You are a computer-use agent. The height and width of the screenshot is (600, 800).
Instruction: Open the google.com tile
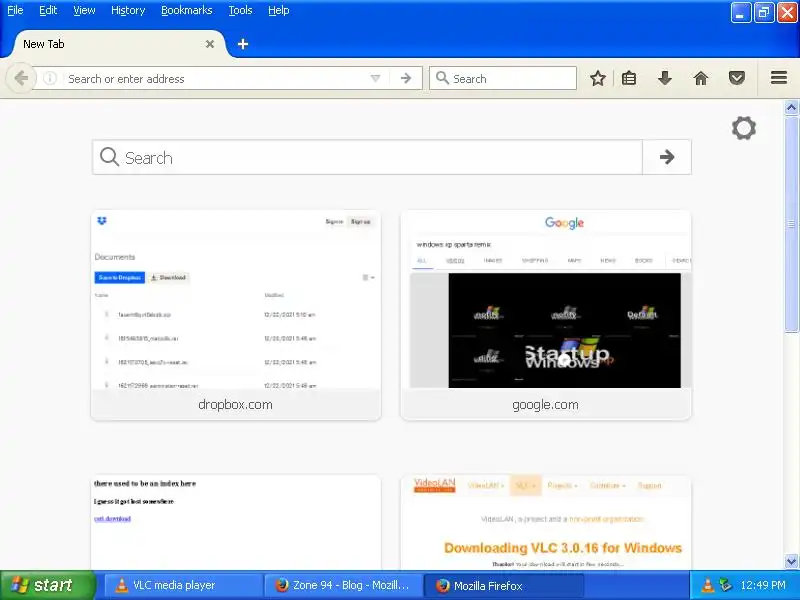click(546, 315)
